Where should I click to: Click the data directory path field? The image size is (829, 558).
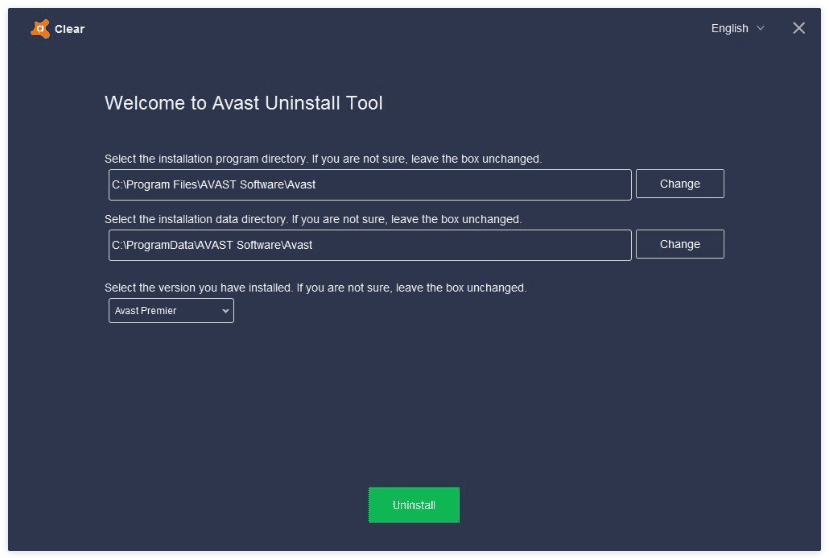coord(370,245)
